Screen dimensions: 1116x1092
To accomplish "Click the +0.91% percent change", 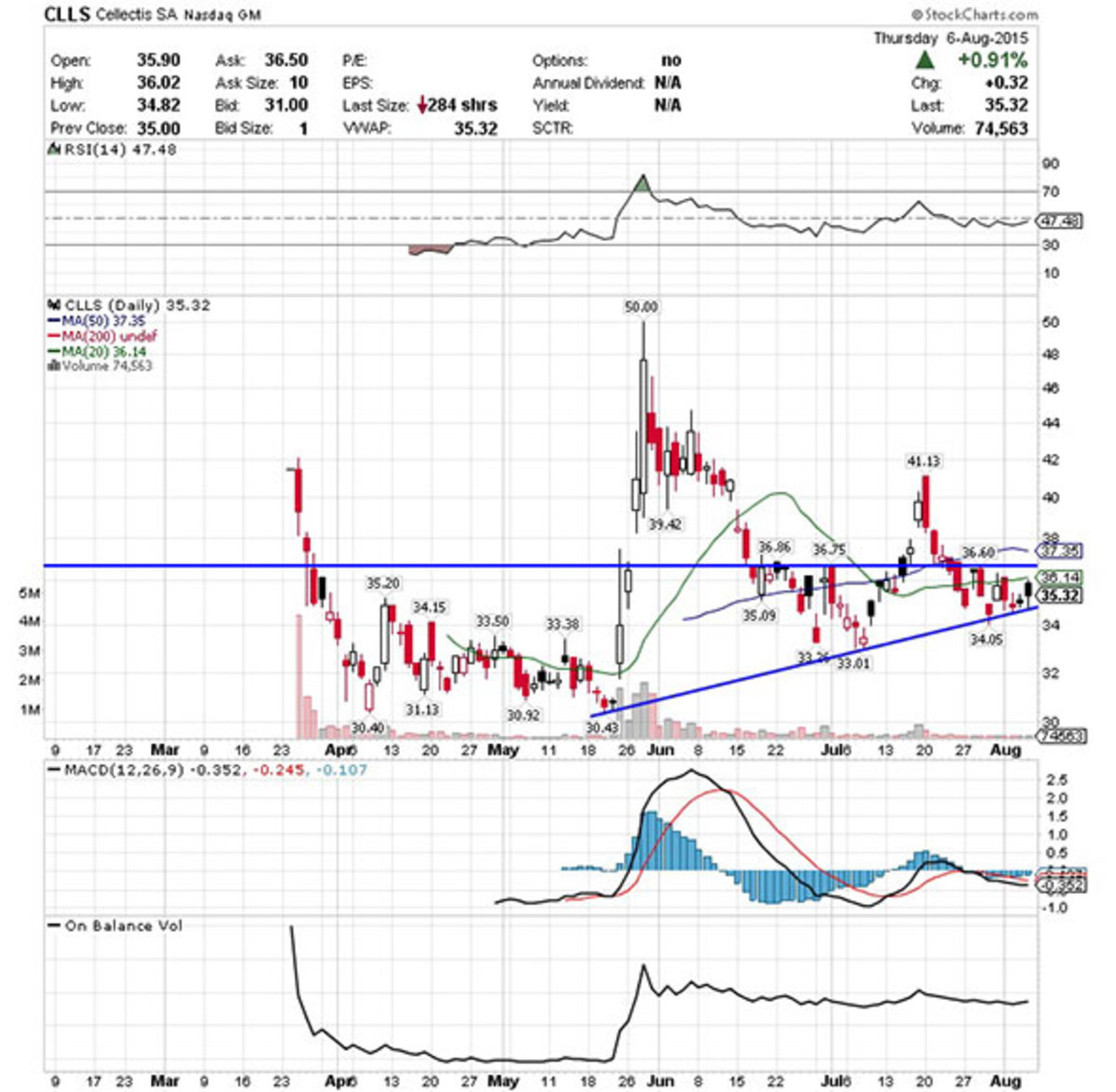I will [993, 60].
